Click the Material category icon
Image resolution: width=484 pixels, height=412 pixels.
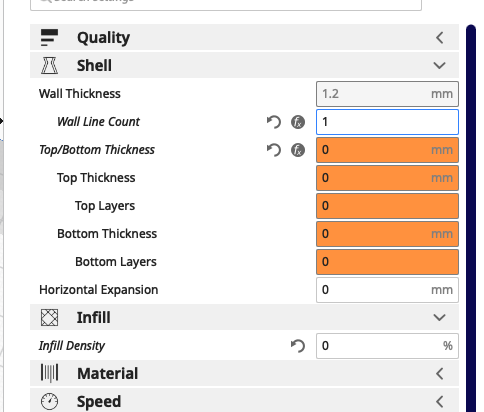(49, 373)
